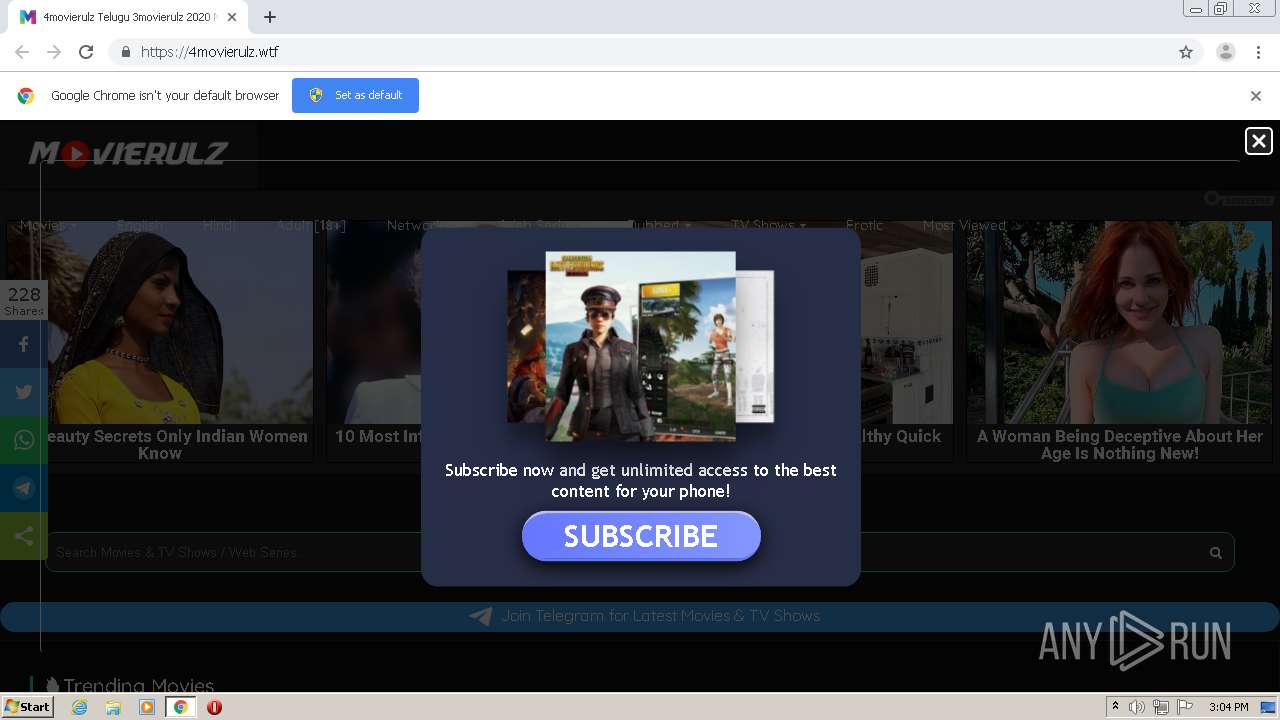Go forward in browser history
Viewport: 1280px width, 720px height.
54,52
